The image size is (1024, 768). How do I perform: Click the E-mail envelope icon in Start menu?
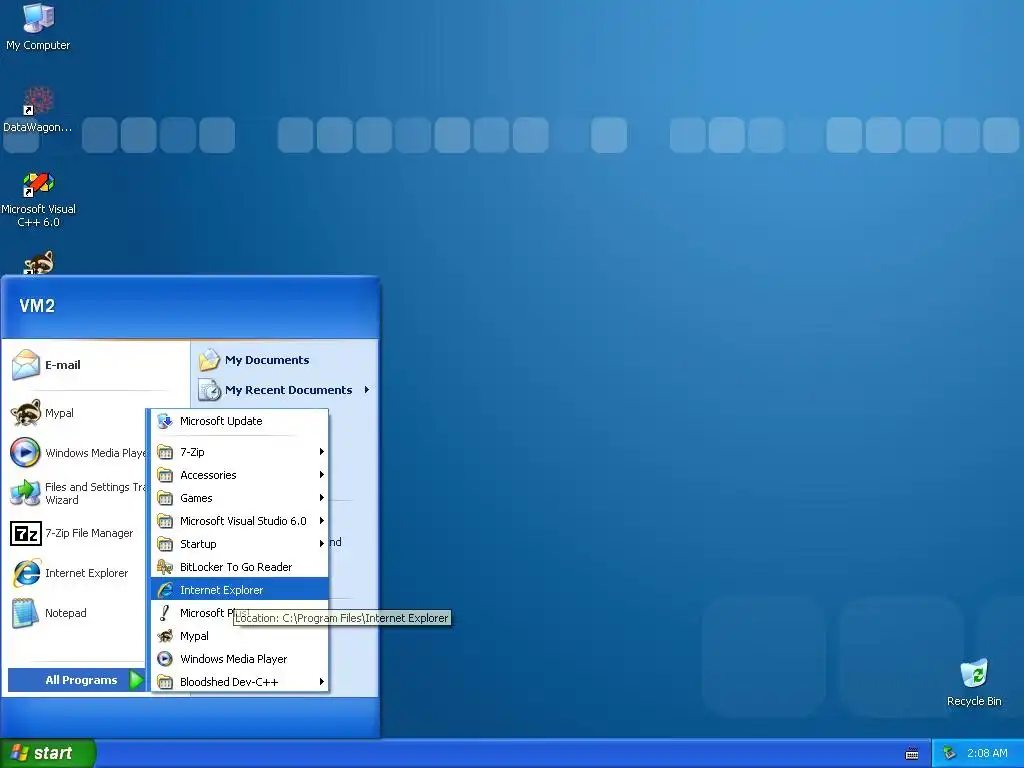pos(25,365)
